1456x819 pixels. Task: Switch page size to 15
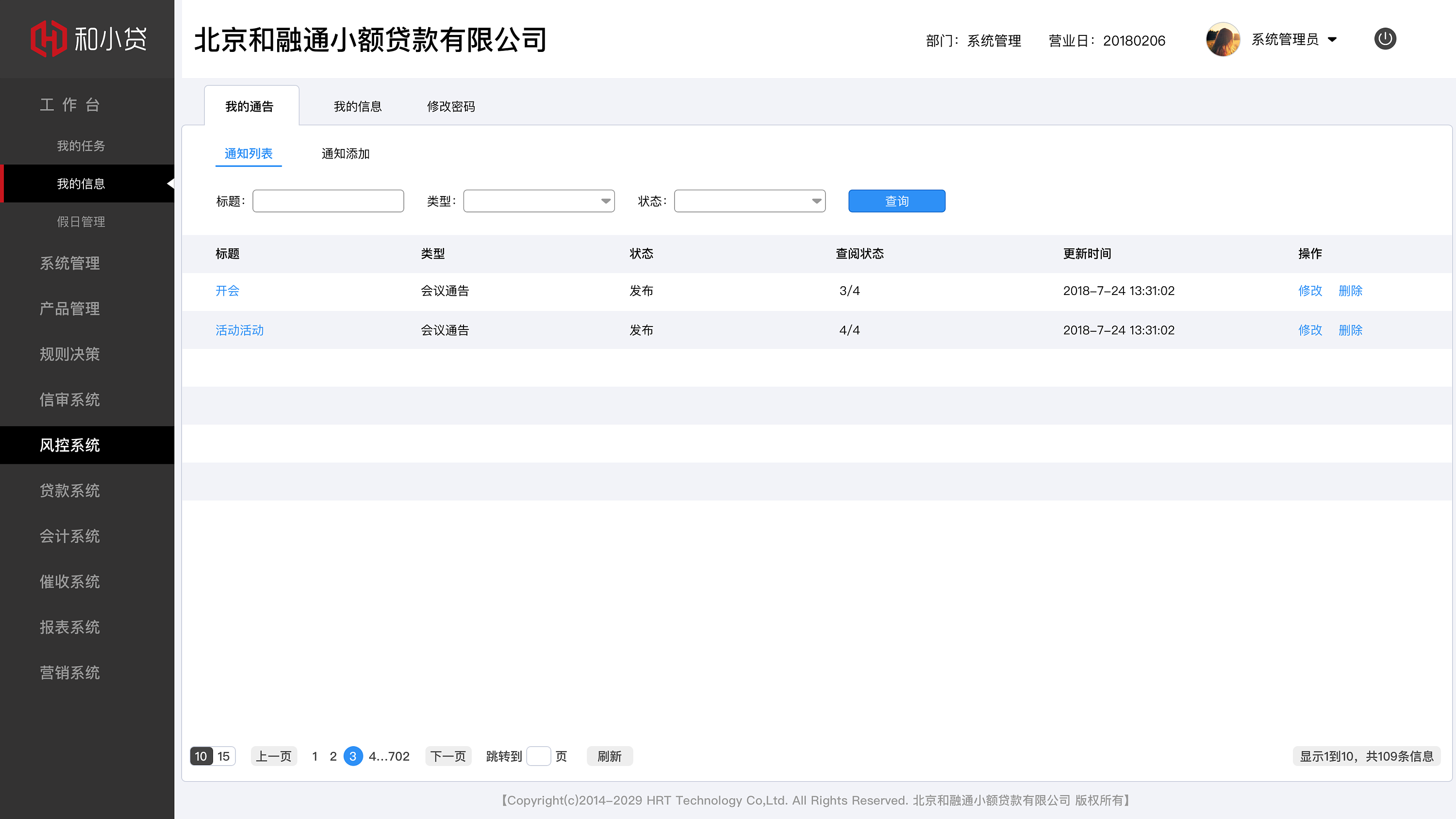click(x=224, y=756)
